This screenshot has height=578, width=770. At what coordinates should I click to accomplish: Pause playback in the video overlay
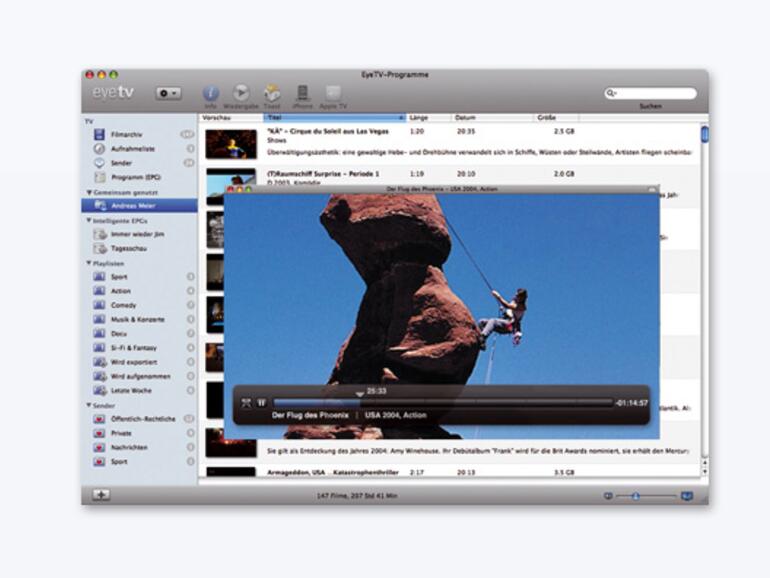[261, 403]
